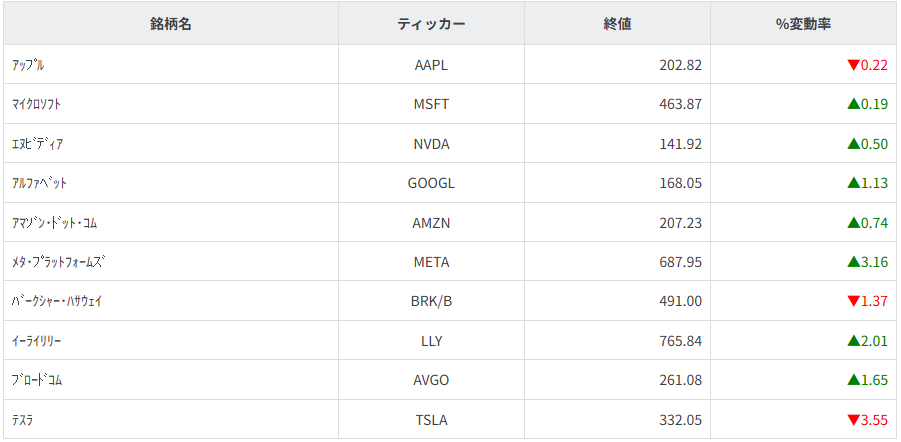Viewport: 901px width, 442px height.
Task: Click the red down arrow for AAPL
Action: (853, 65)
